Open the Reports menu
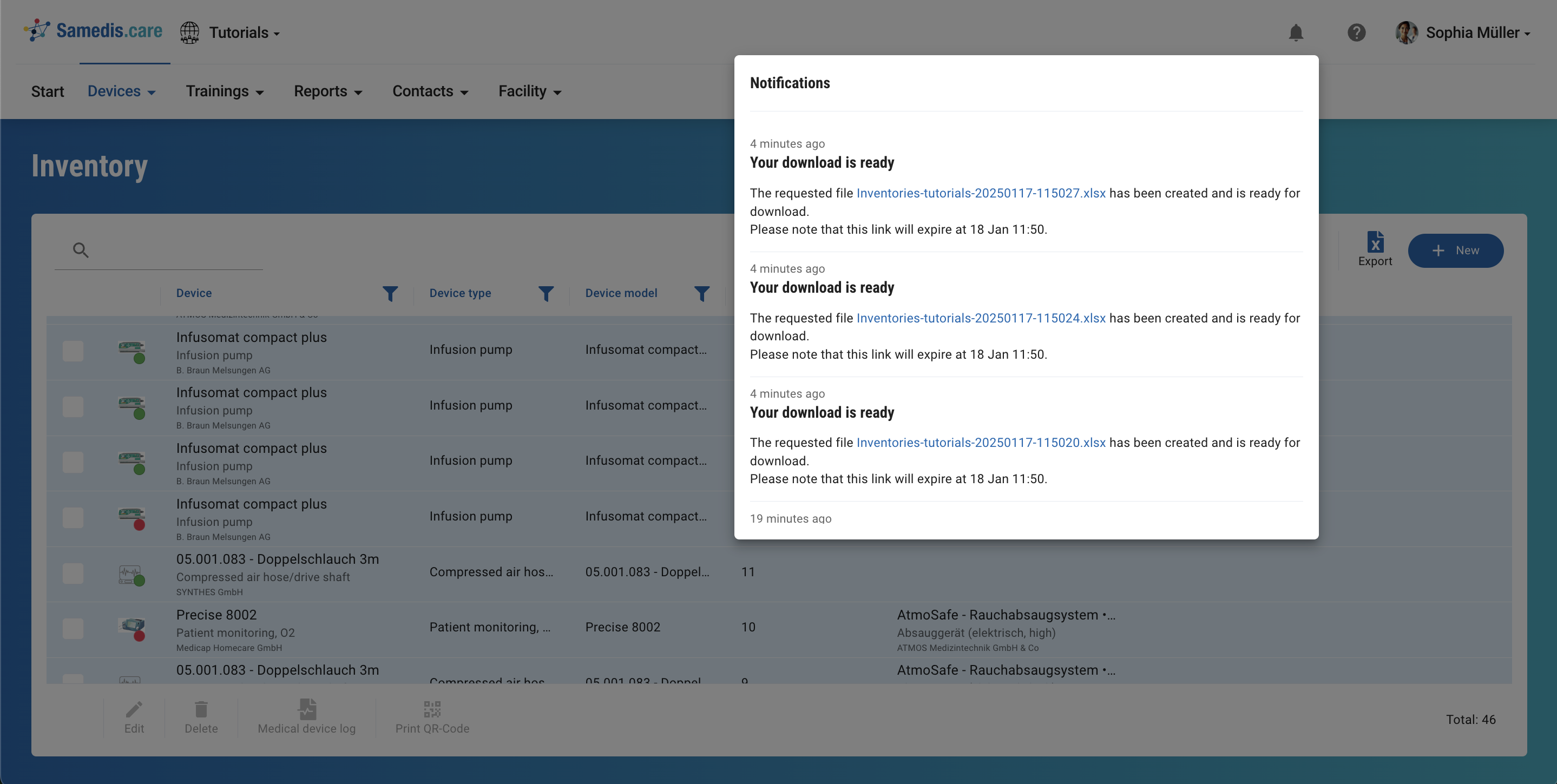The image size is (1557, 784). [327, 91]
